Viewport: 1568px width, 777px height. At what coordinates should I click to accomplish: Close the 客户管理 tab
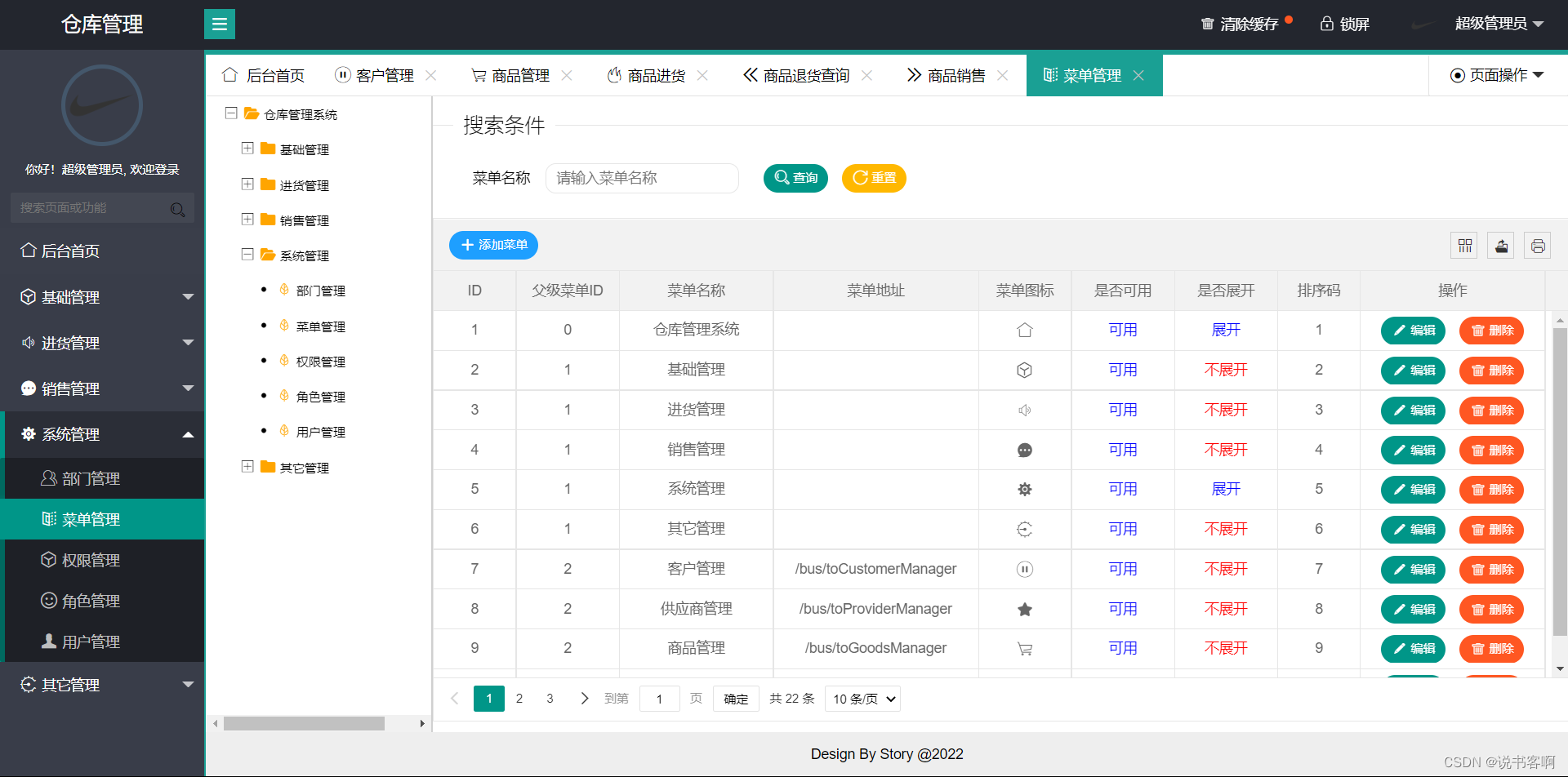click(x=431, y=75)
